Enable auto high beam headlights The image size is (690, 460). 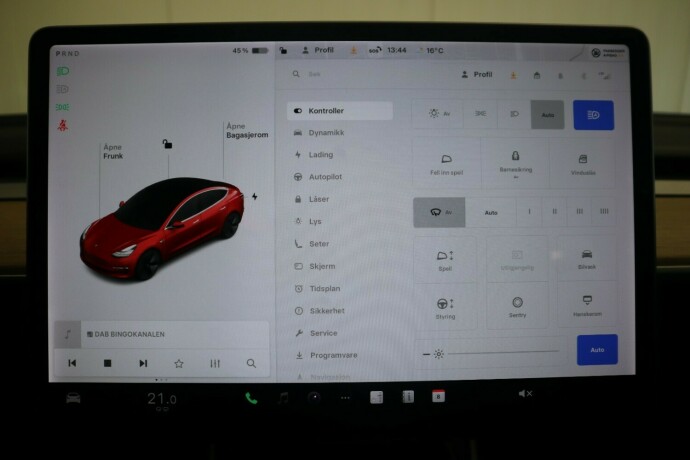(593, 114)
